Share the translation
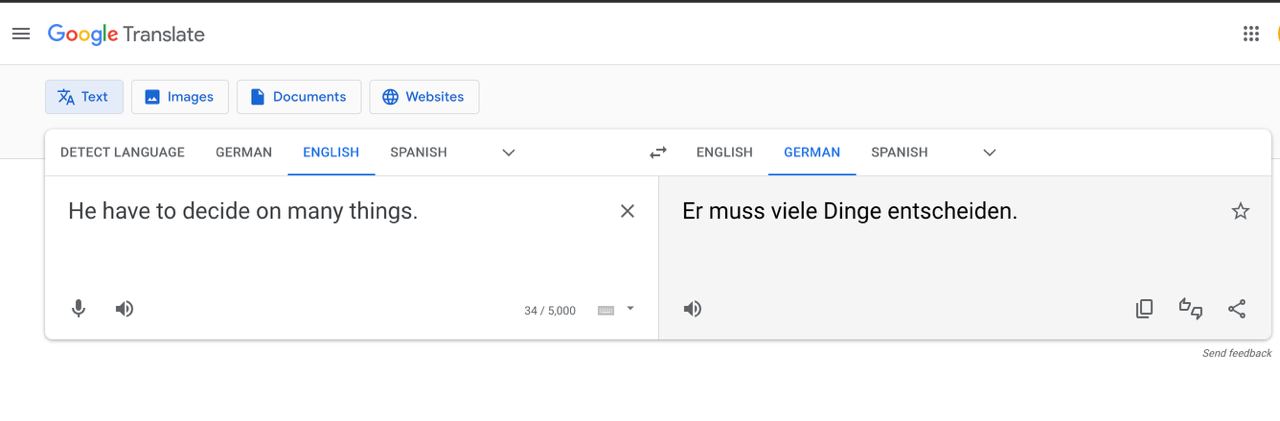 1237,309
